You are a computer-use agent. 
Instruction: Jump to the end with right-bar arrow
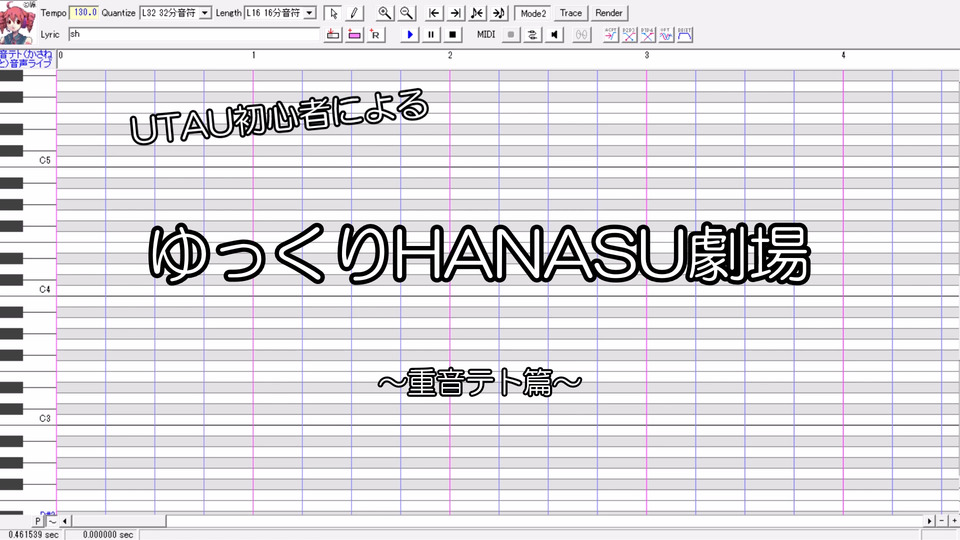[456, 13]
